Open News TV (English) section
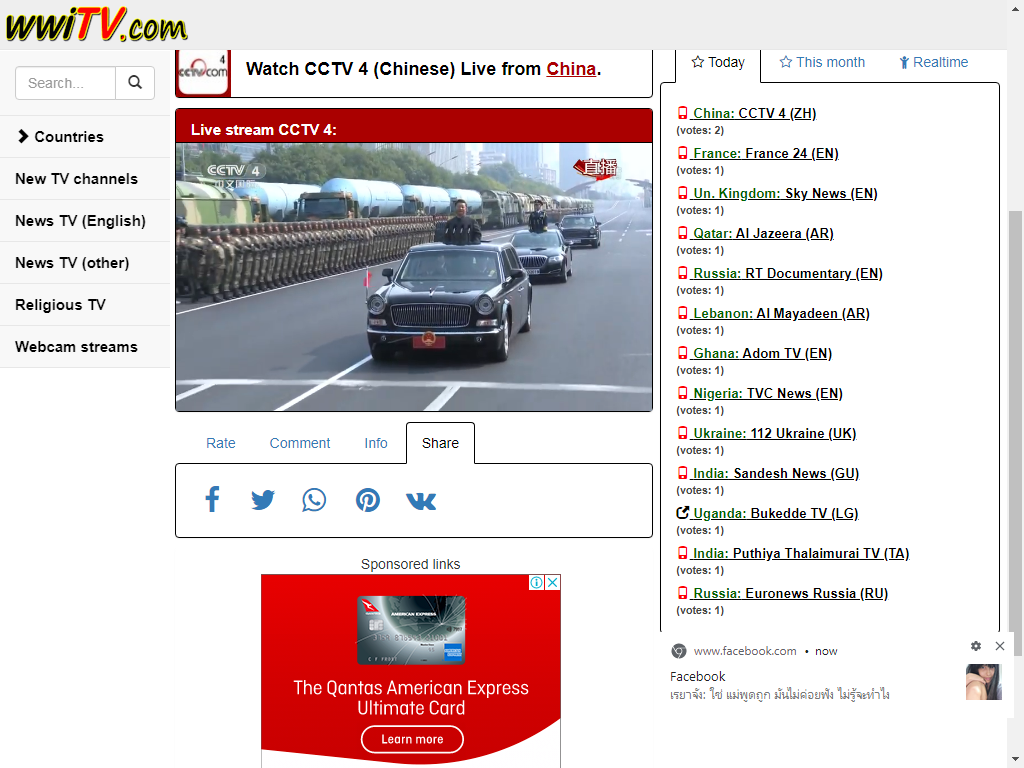 pos(85,221)
